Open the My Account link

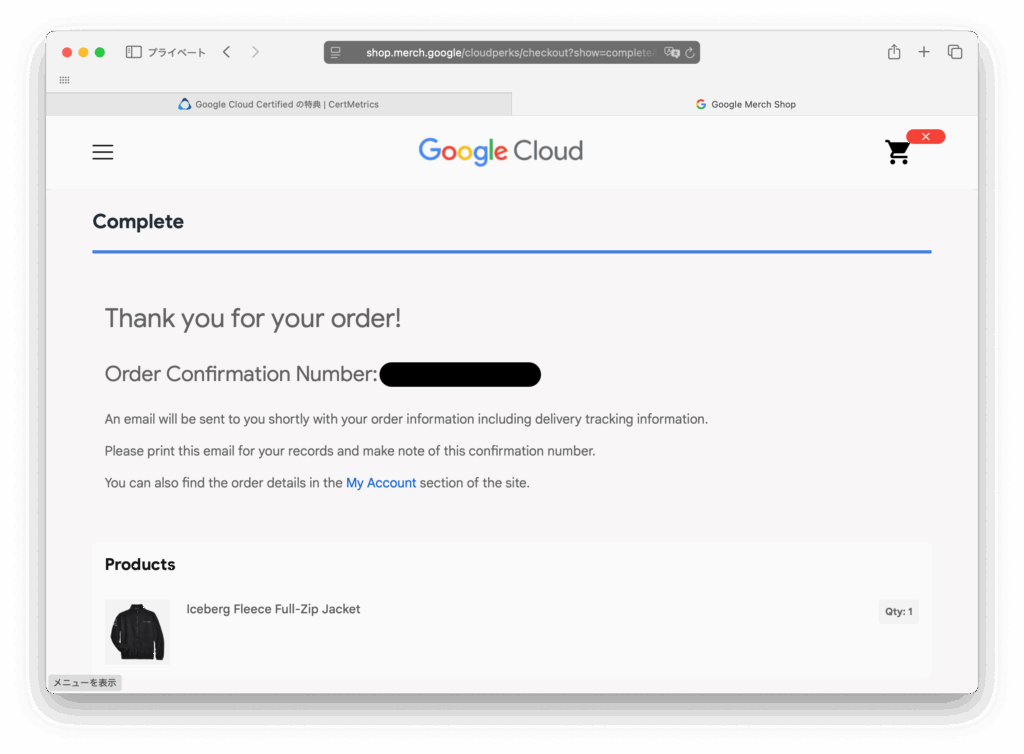381,483
